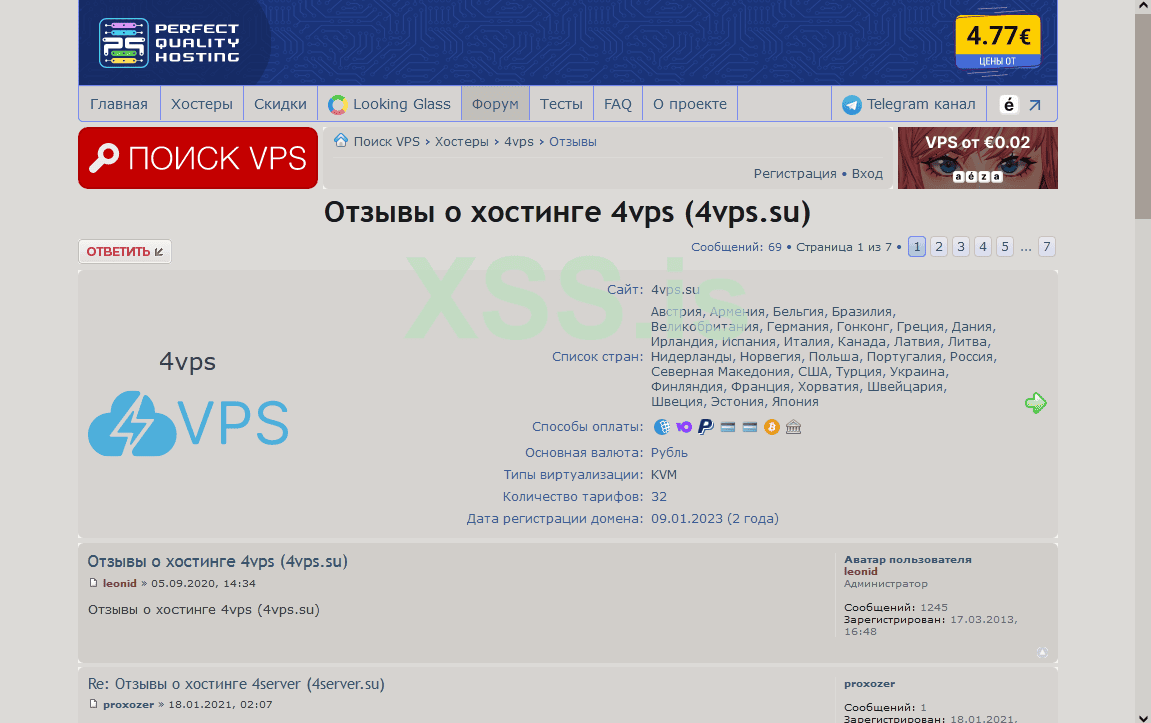Viewport: 1151px width, 723px height.
Task: Click the Рубль currency value
Action: pyautogui.click(x=669, y=452)
